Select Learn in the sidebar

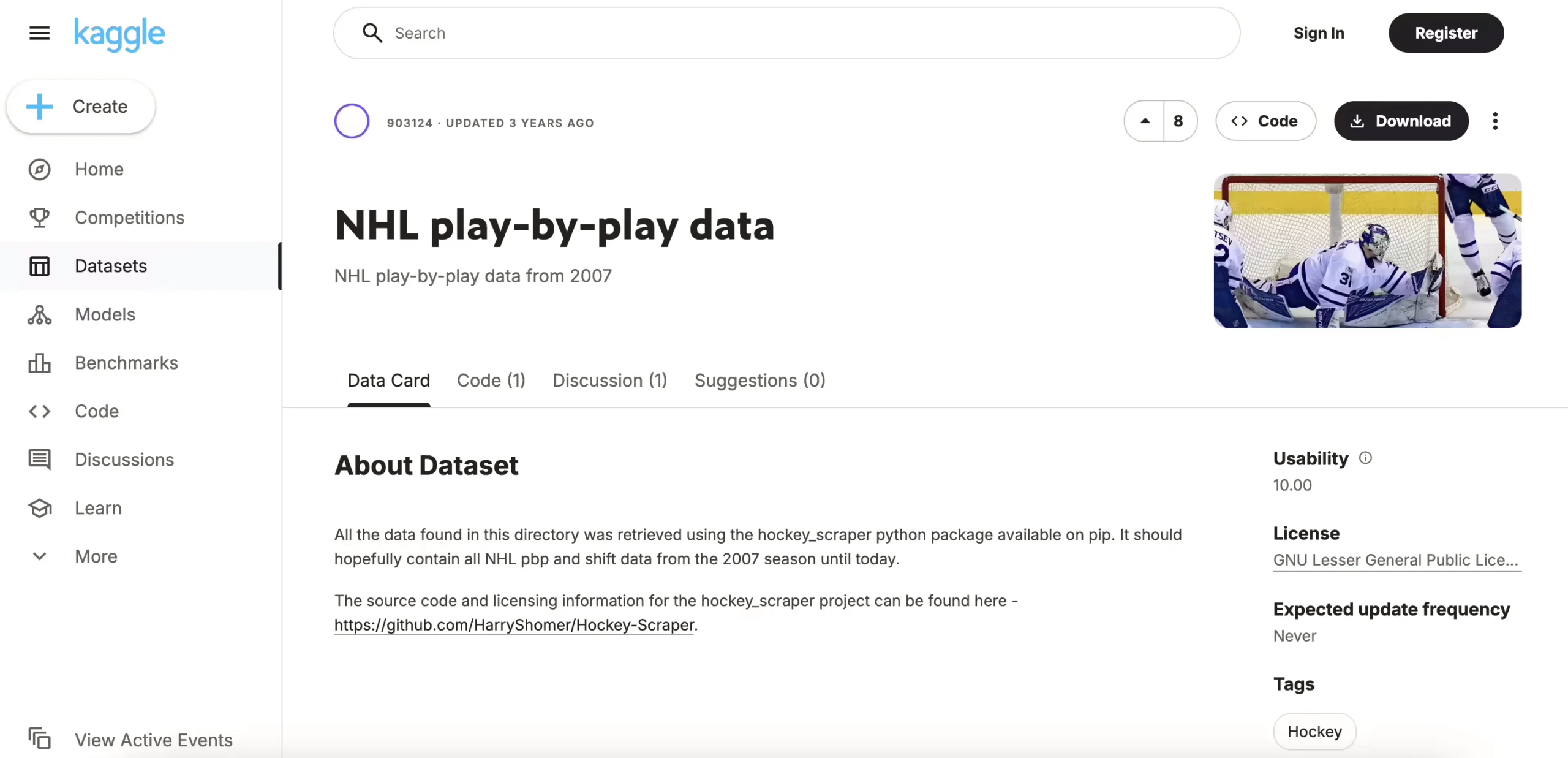141,508
